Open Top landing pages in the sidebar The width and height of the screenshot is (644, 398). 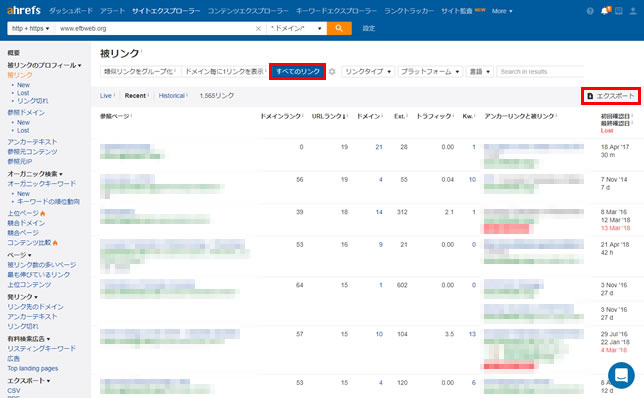click(33, 368)
